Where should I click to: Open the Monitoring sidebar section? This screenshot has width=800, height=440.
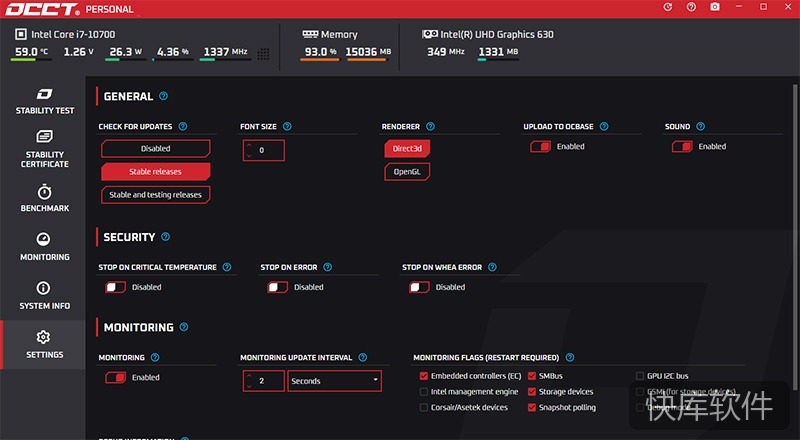click(x=44, y=247)
